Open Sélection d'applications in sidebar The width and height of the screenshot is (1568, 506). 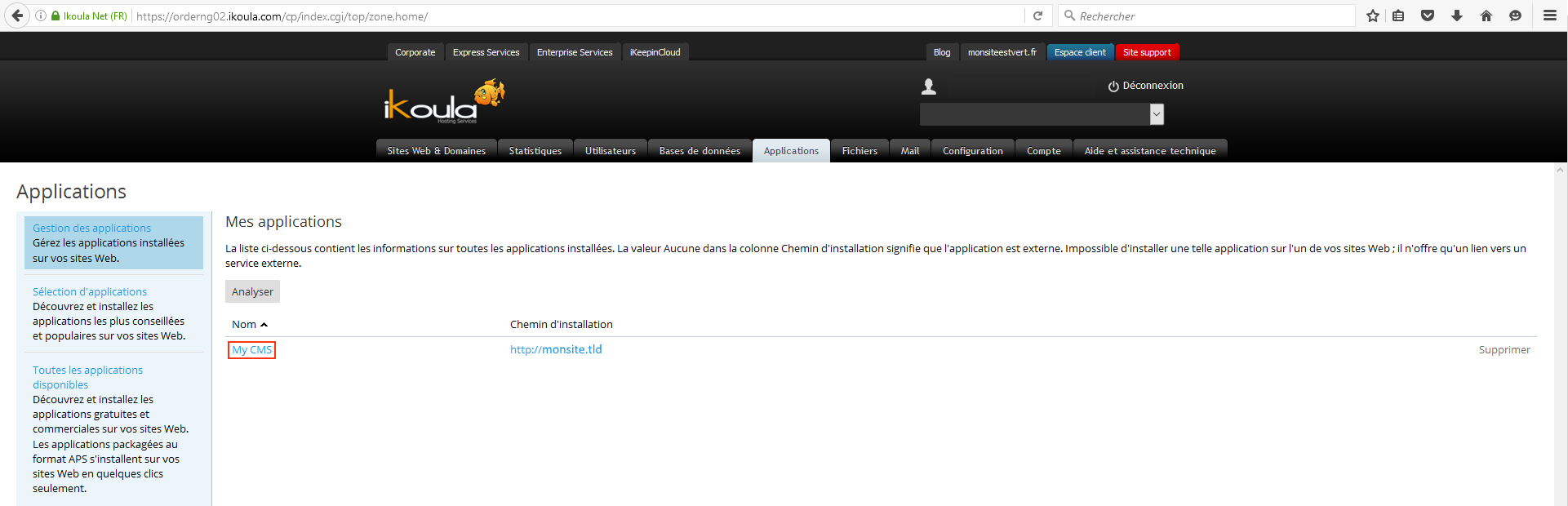90,291
